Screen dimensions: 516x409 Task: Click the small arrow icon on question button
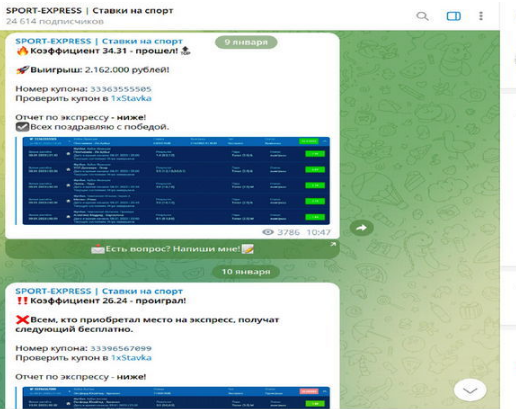tap(333, 244)
